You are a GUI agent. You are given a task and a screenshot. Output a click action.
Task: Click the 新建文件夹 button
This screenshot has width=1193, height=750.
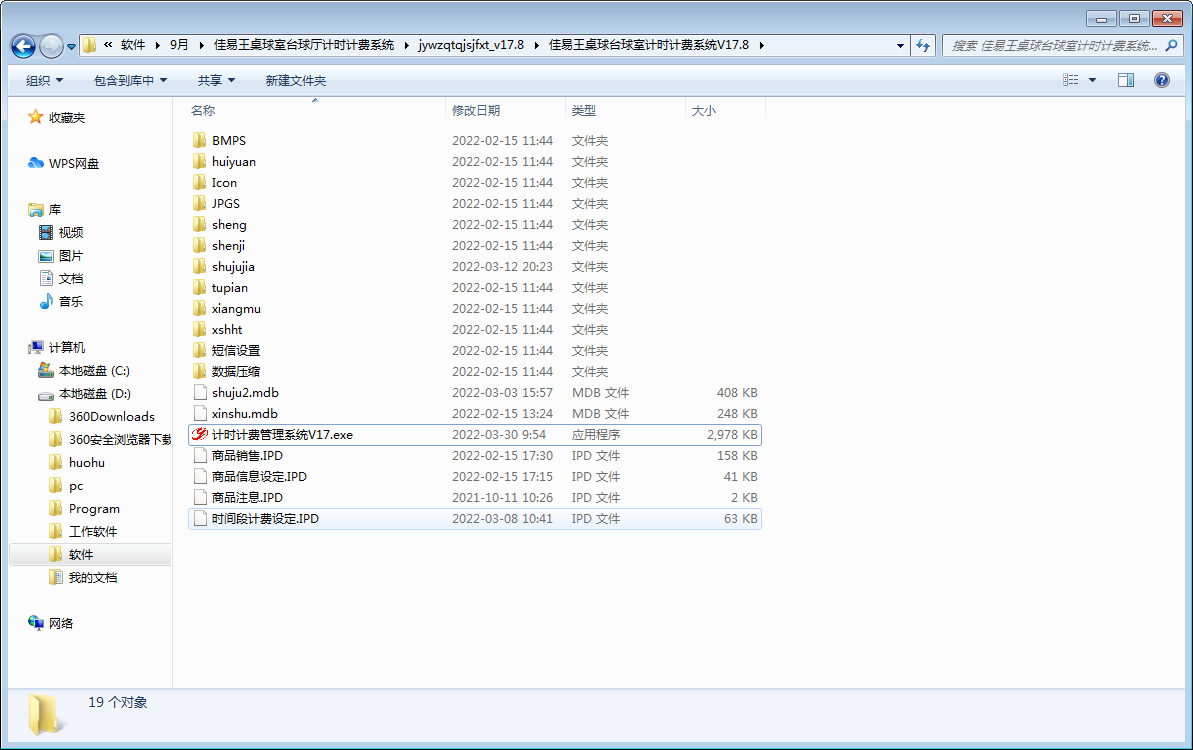[x=295, y=80]
